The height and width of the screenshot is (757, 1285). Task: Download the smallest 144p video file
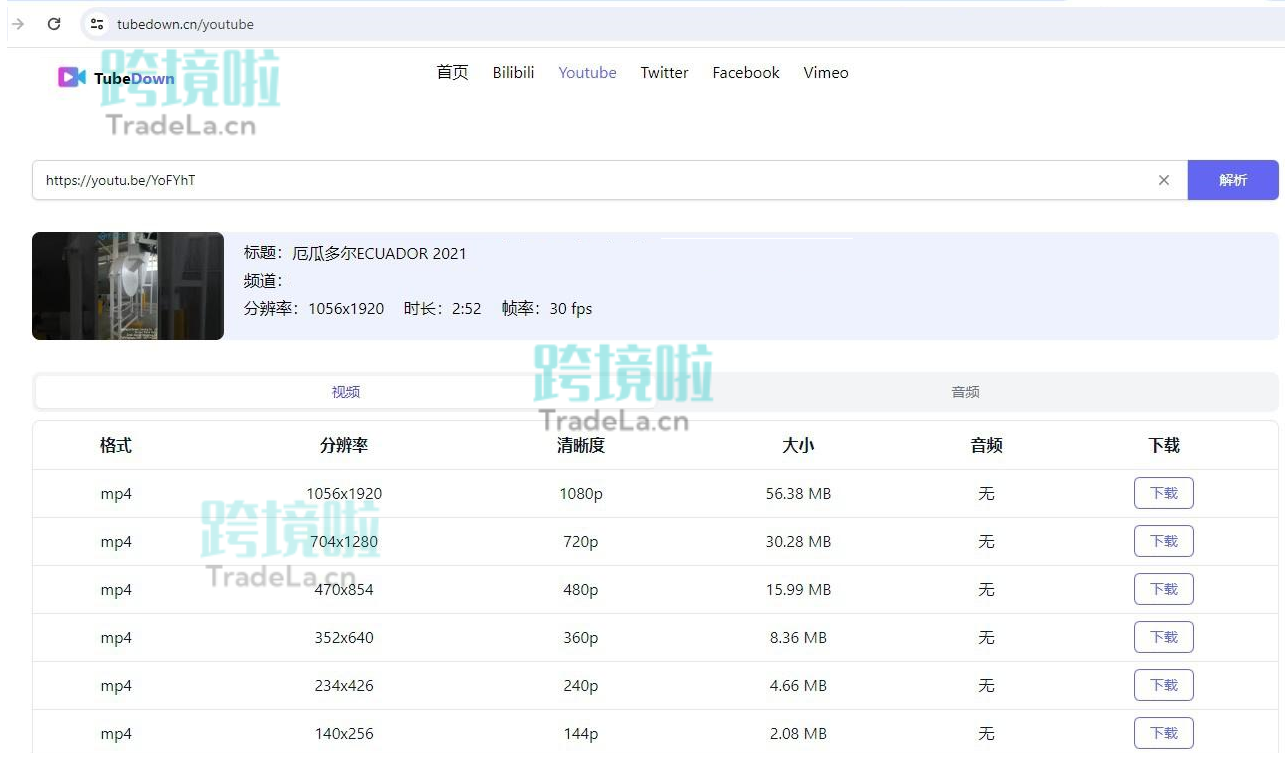(x=1163, y=733)
